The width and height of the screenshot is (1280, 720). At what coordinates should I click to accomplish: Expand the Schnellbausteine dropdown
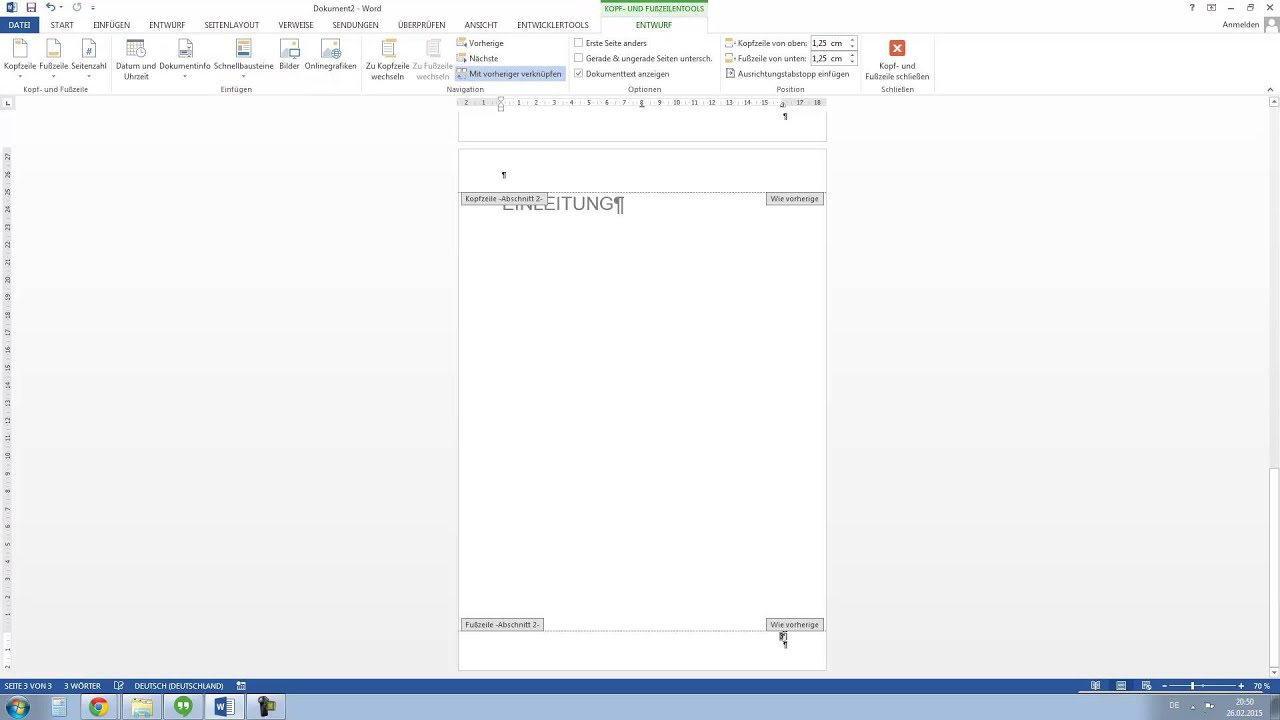click(x=243, y=58)
